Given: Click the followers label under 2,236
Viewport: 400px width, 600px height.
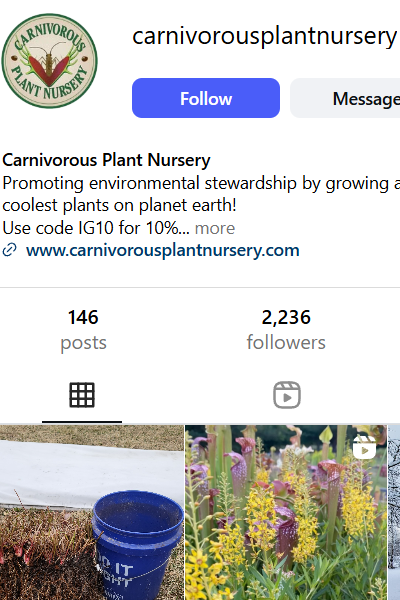Looking at the screenshot, I should (286, 342).
